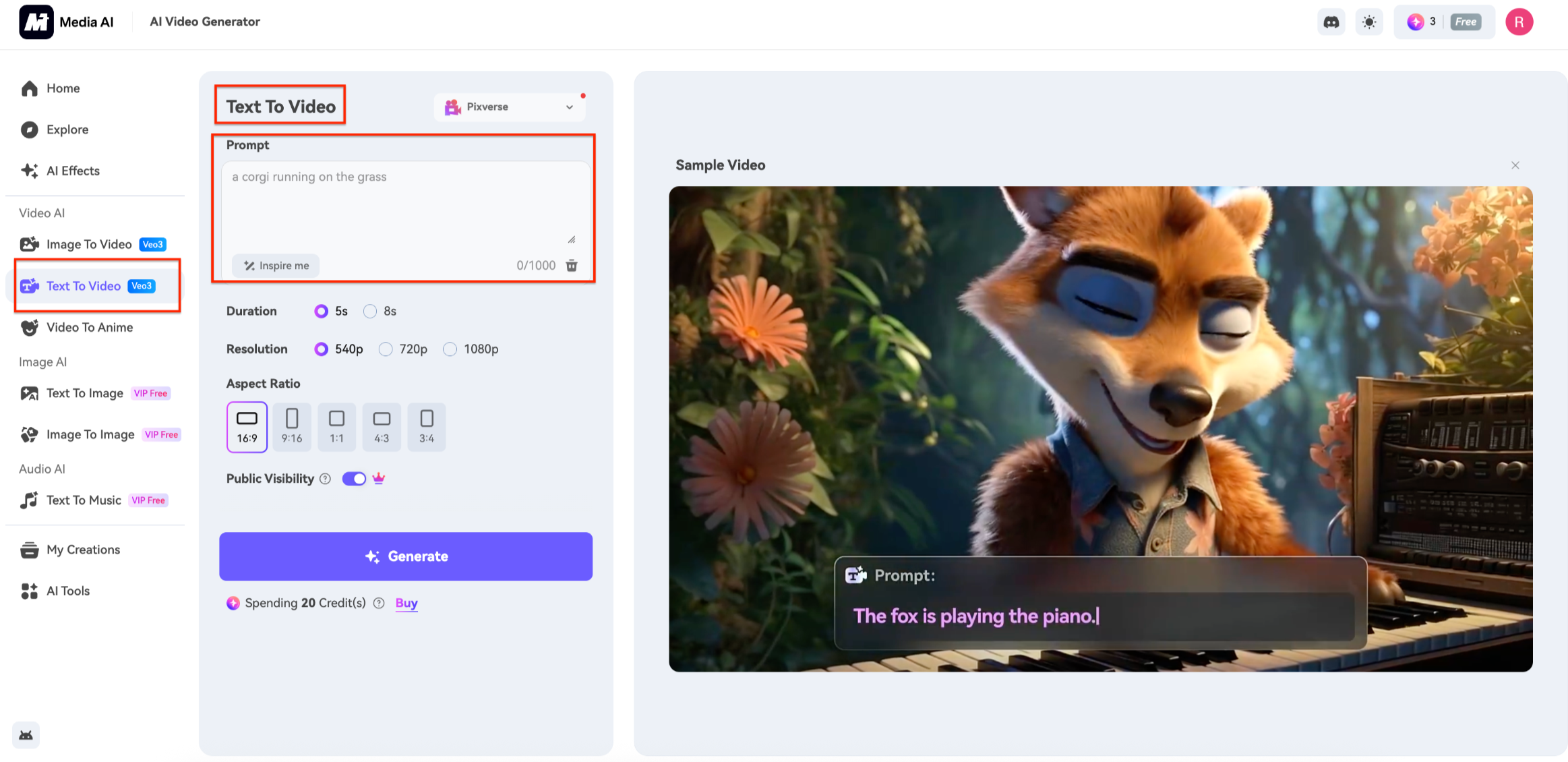Click the credits help question mark icon
The height and width of the screenshot is (762, 1568).
pyautogui.click(x=379, y=604)
